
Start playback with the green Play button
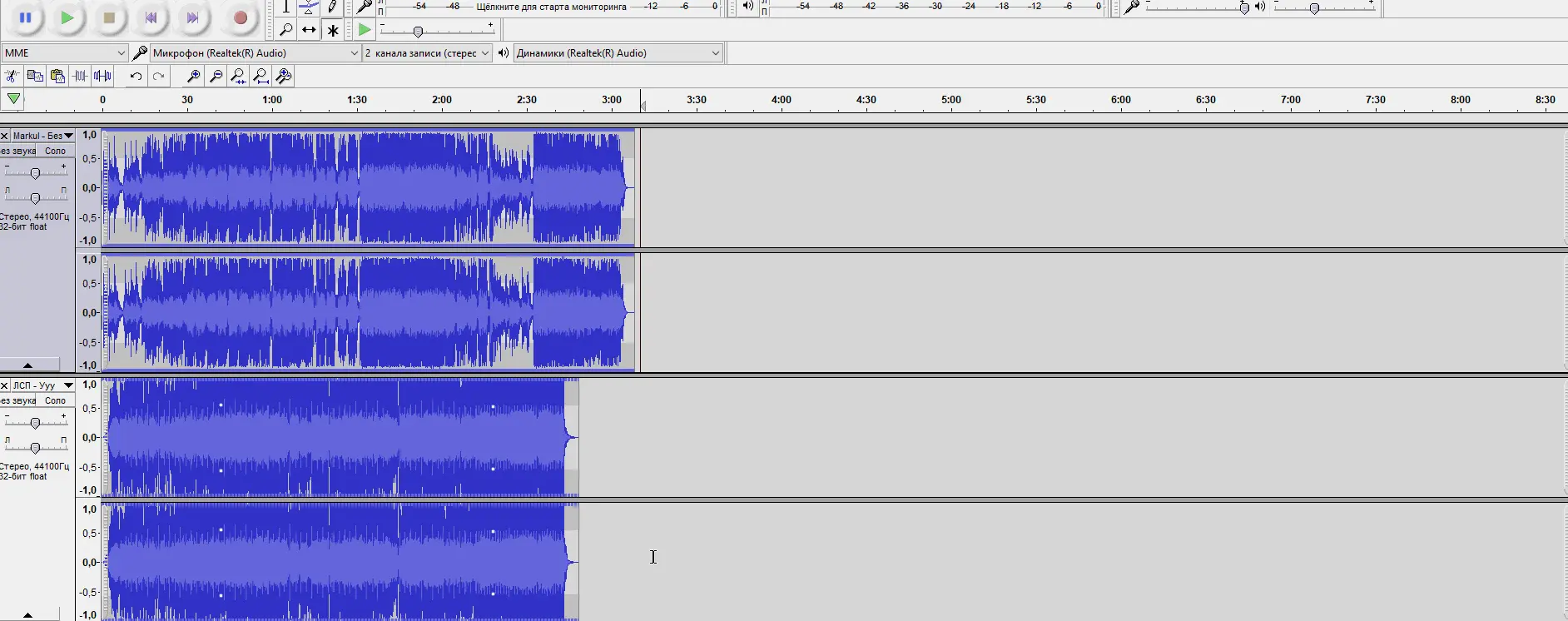pyautogui.click(x=67, y=17)
